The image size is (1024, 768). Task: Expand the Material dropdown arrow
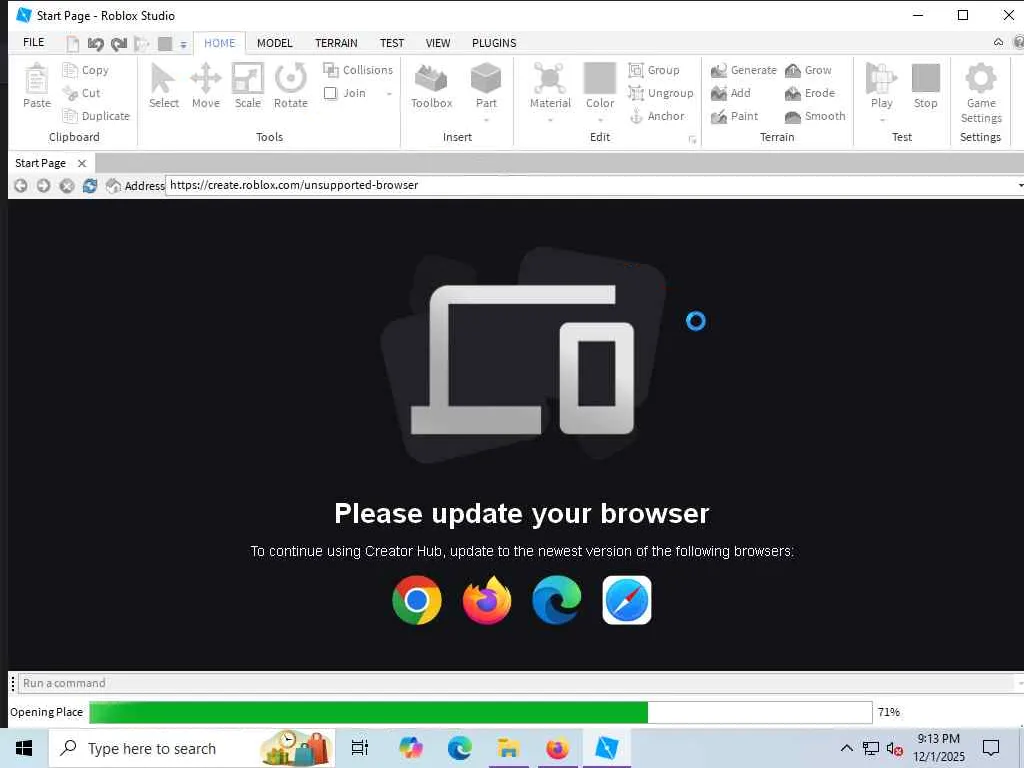point(550,120)
